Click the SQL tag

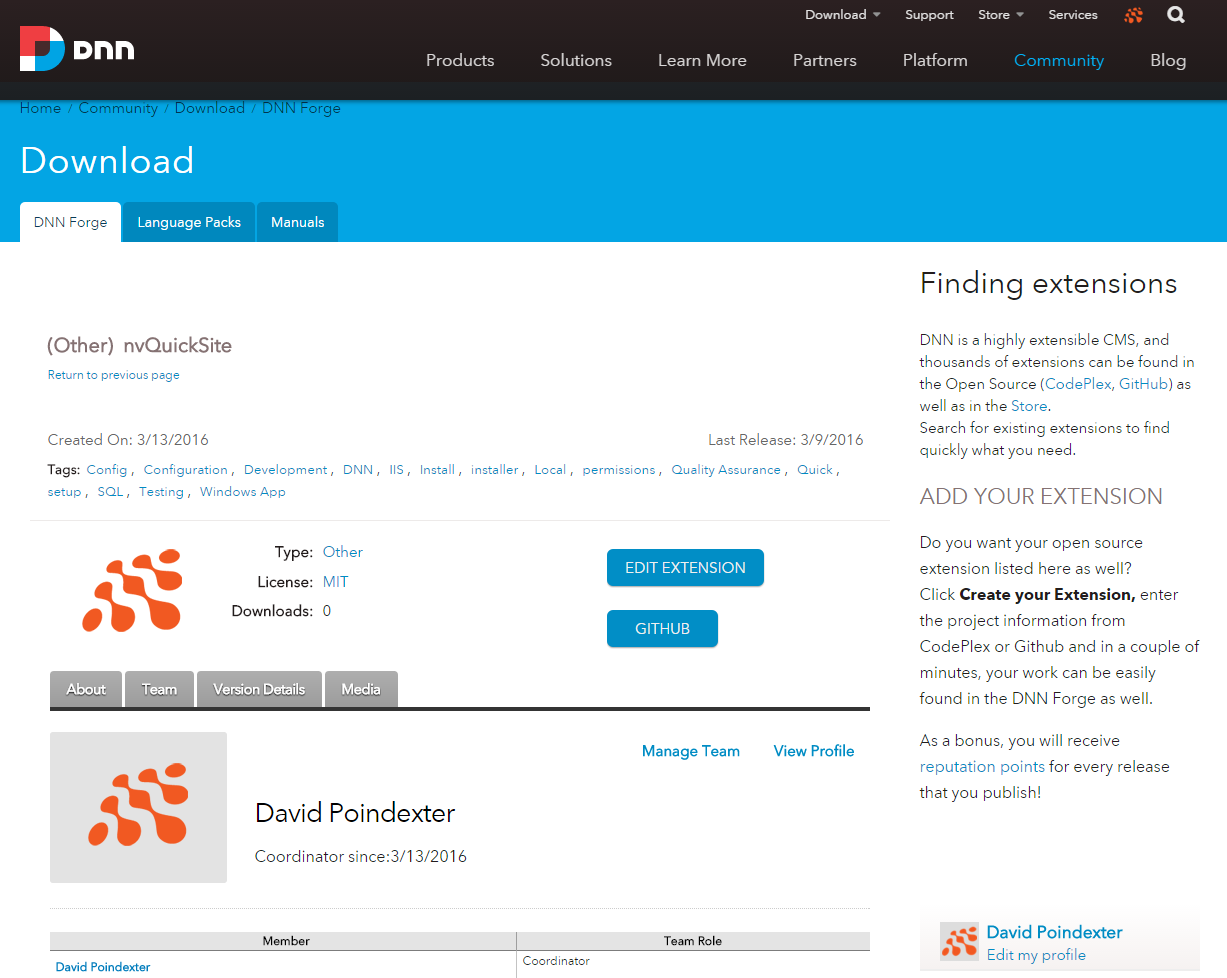pyautogui.click(x=110, y=491)
